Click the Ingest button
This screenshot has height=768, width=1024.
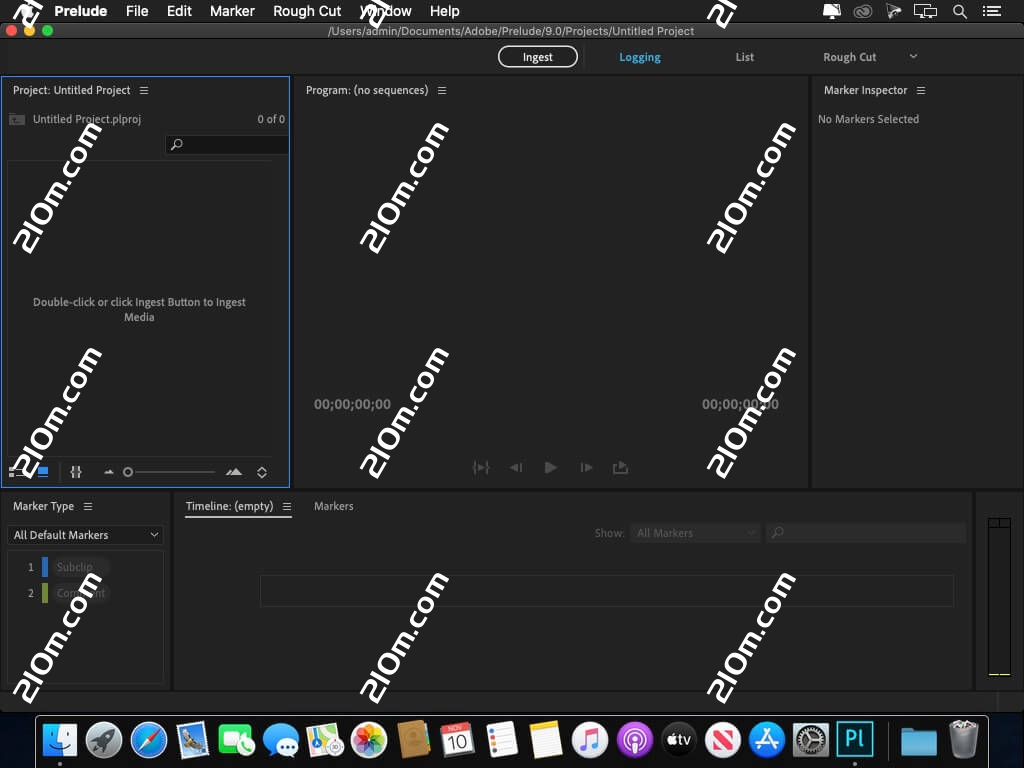537,57
